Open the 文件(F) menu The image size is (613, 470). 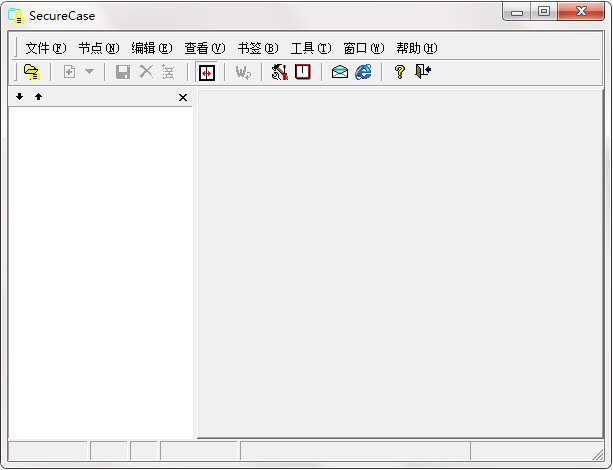(46, 48)
